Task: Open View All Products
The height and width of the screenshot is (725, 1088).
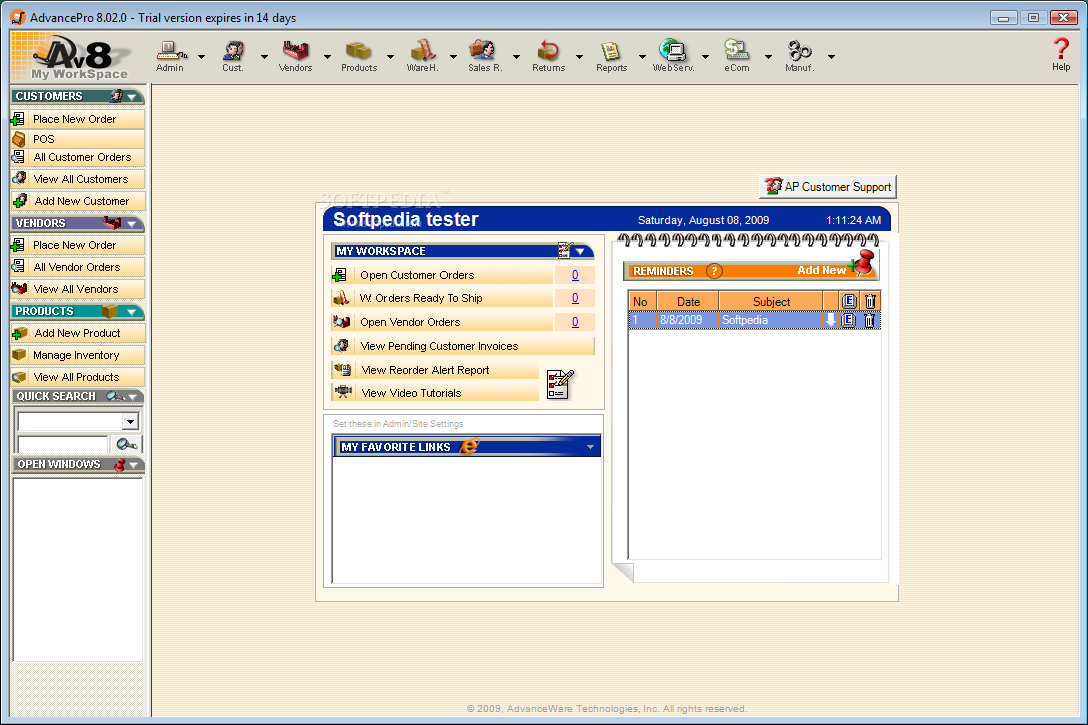Action: [78, 377]
